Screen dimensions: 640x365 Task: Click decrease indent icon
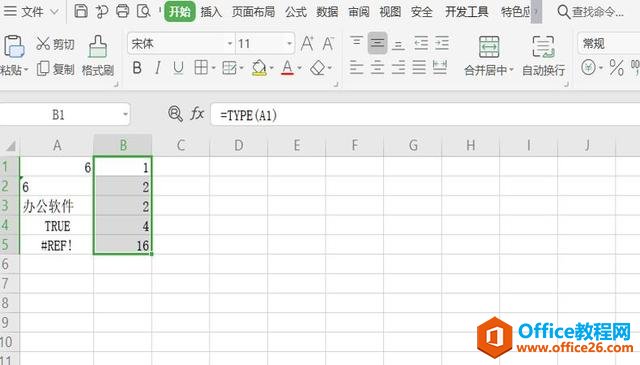coord(421,43)
